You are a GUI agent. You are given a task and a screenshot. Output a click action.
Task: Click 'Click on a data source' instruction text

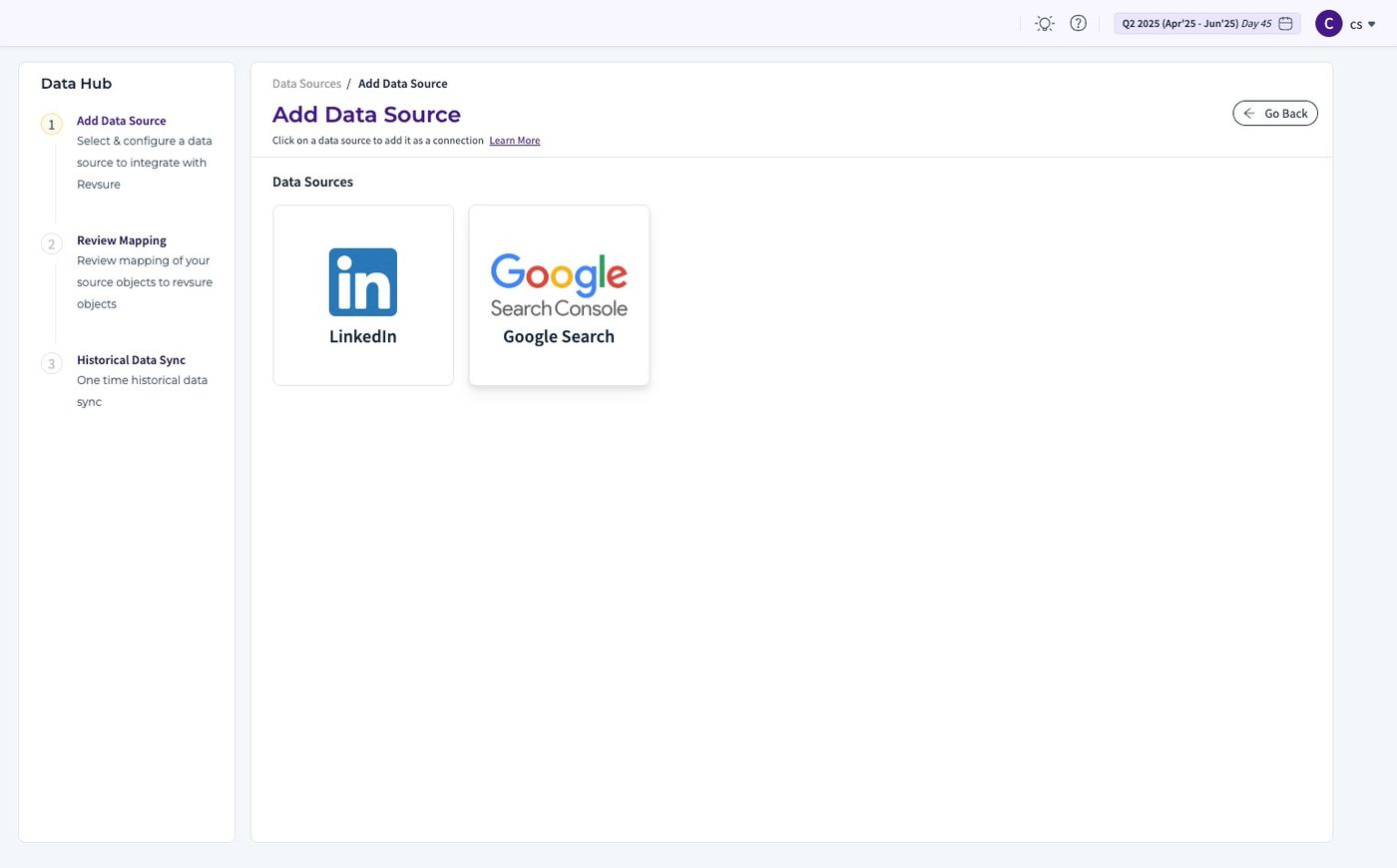point(378,141)
